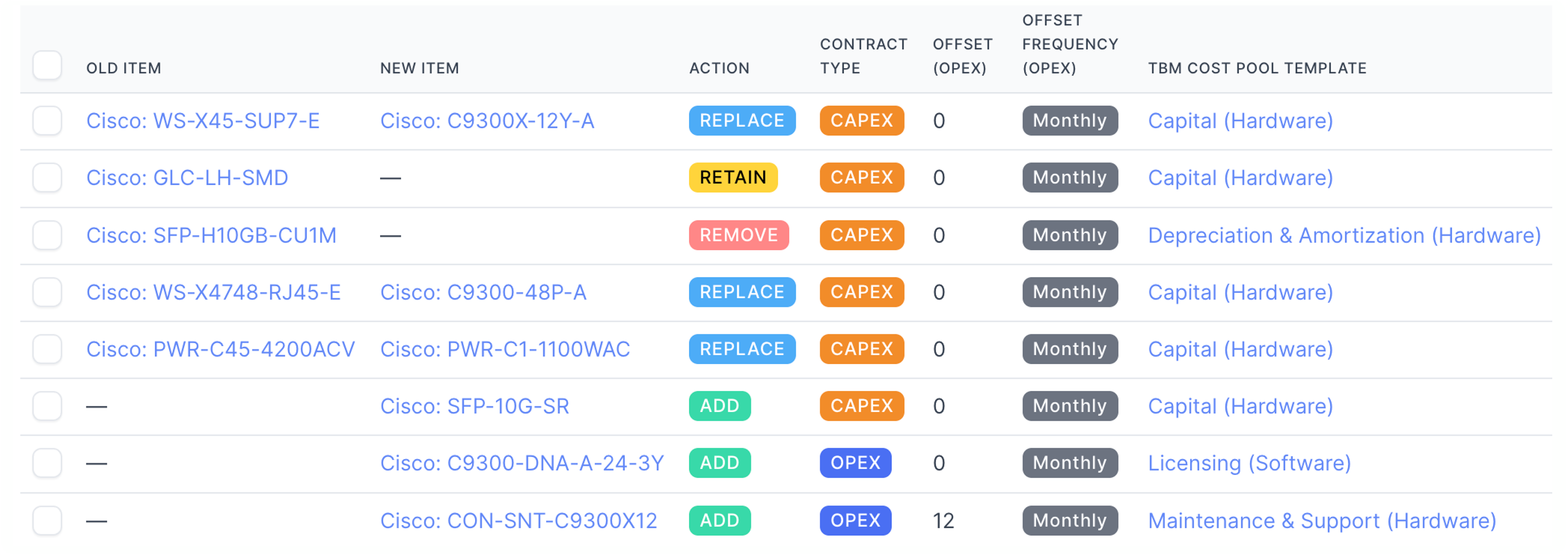Open Capital (Hardware) link in GLC-LH-SMD row
Viewport: 1568px width, 556px height.
(1240, 177)
